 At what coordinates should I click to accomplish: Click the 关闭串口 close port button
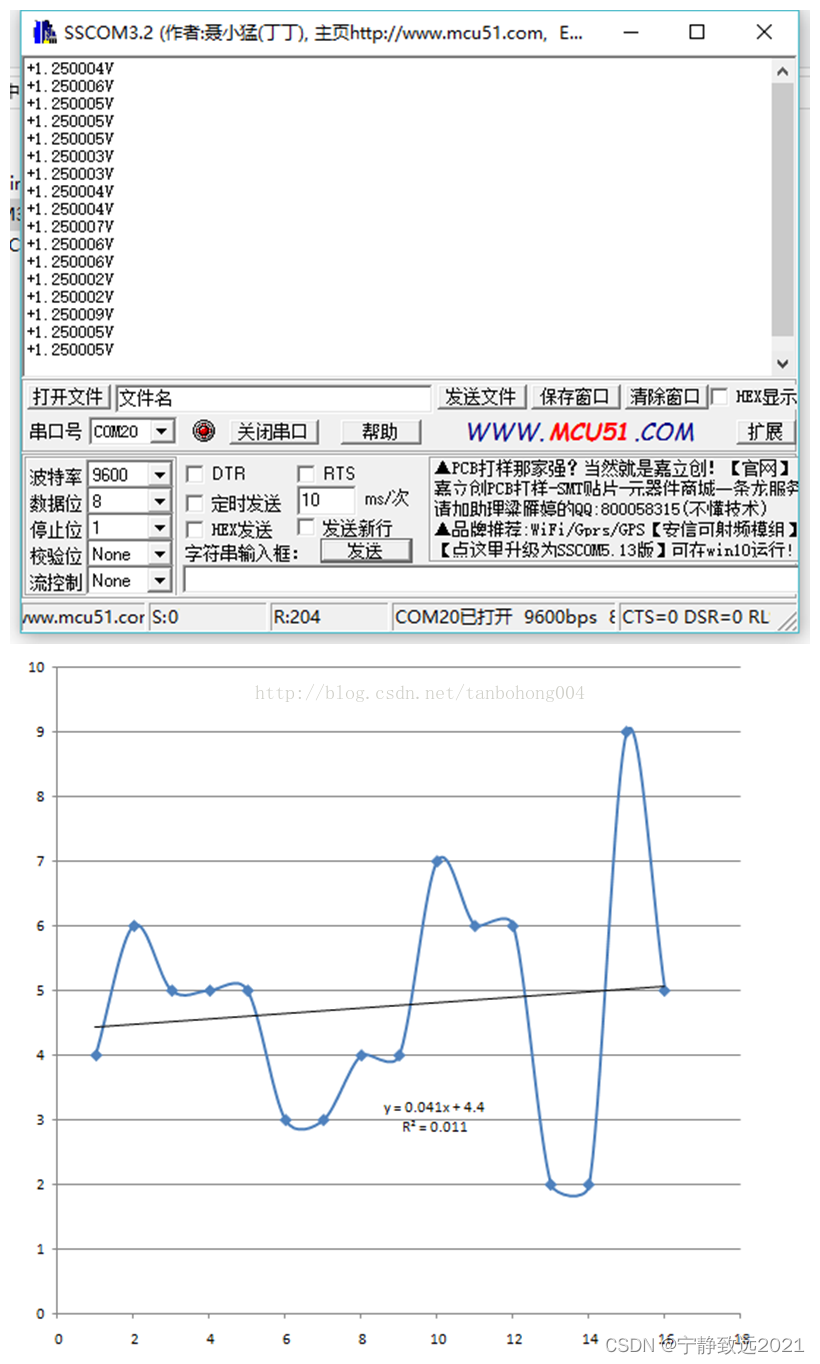(x=274, y=431)
